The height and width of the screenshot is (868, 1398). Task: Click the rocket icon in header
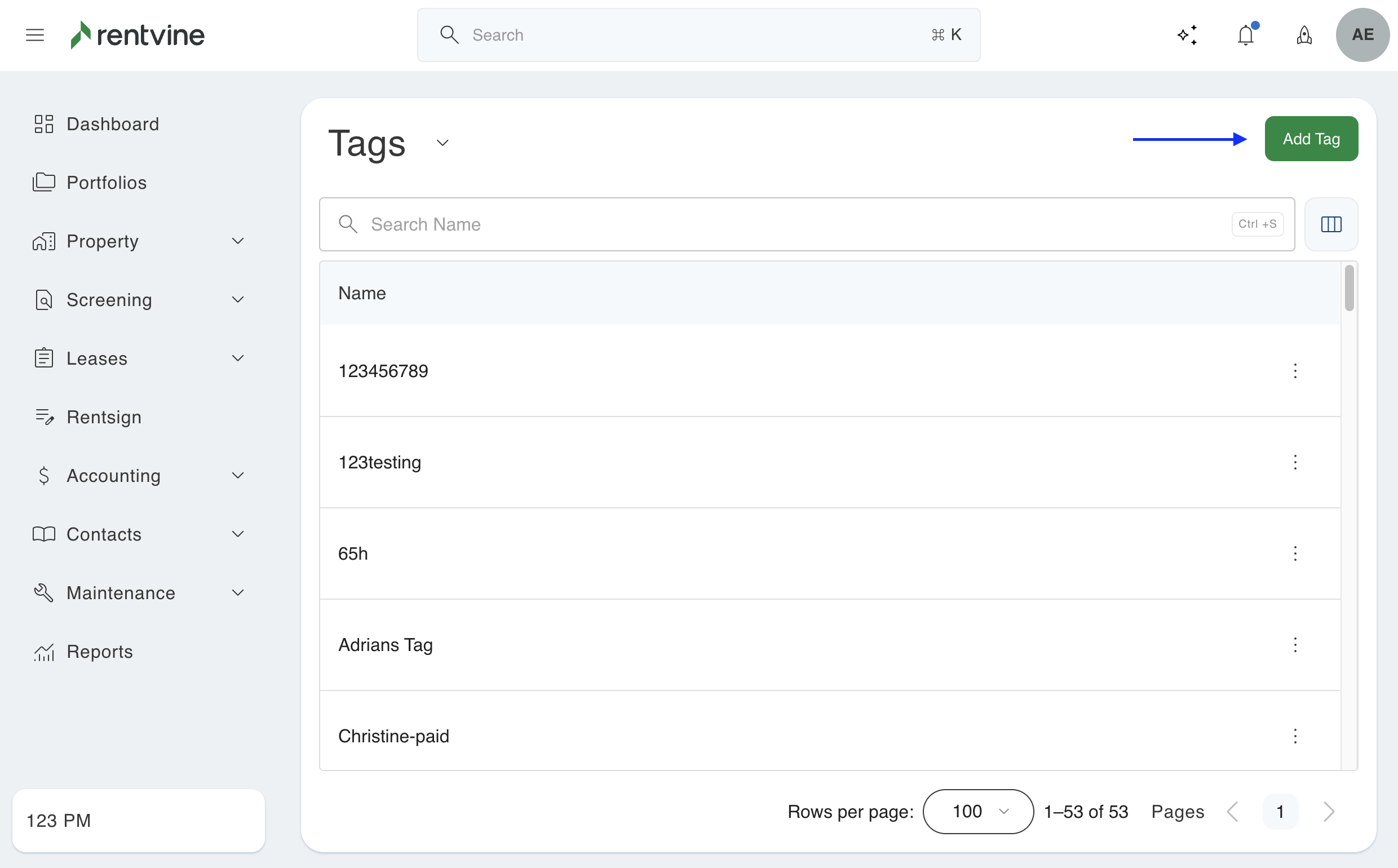coord(1304,35)
